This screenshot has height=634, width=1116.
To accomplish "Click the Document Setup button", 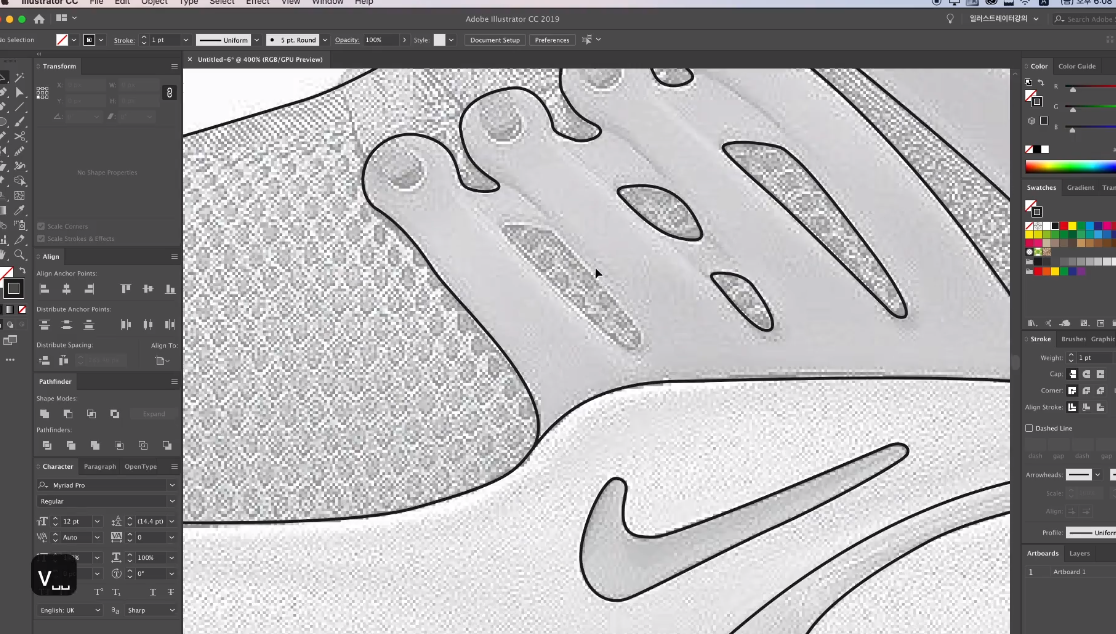I will coord(495,40).
